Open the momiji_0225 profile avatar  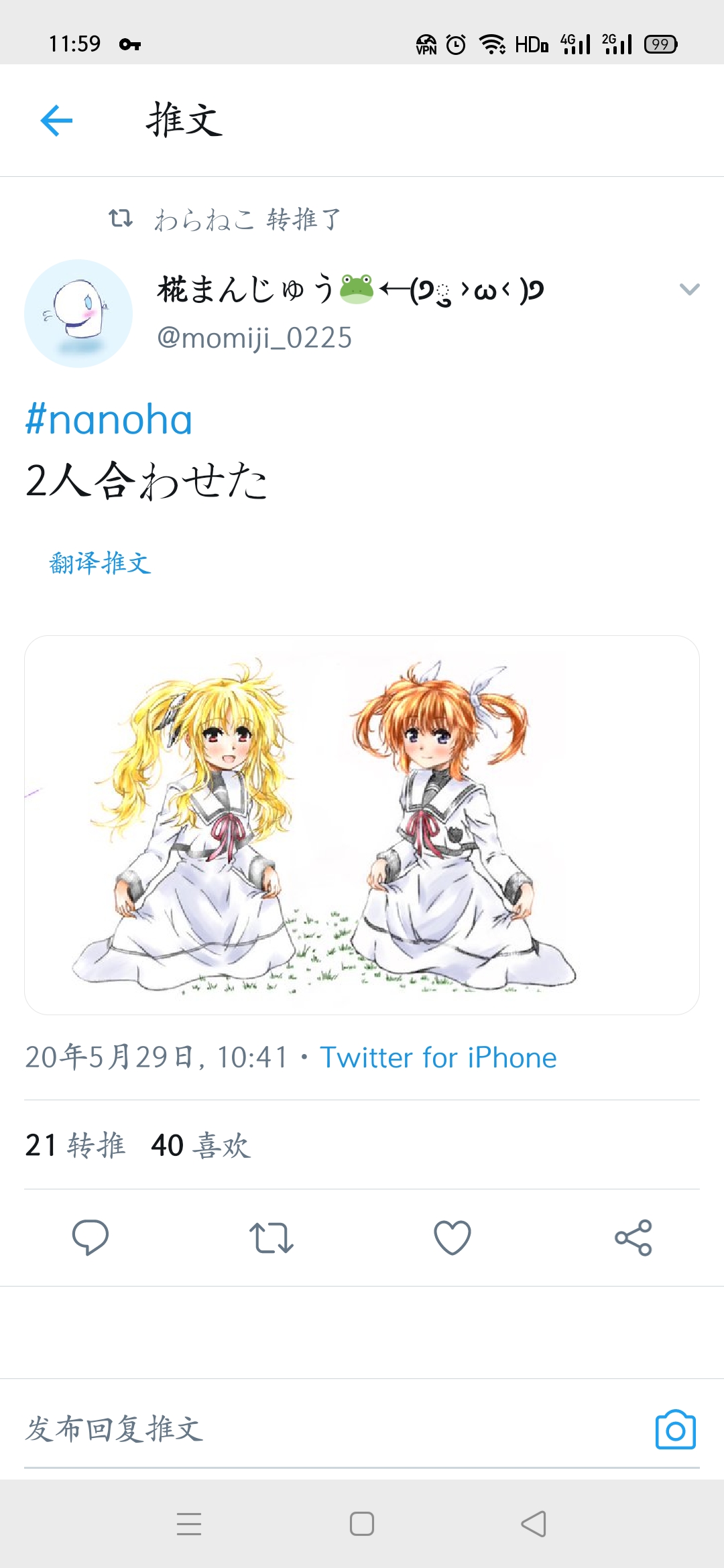(x=78, y=314)
